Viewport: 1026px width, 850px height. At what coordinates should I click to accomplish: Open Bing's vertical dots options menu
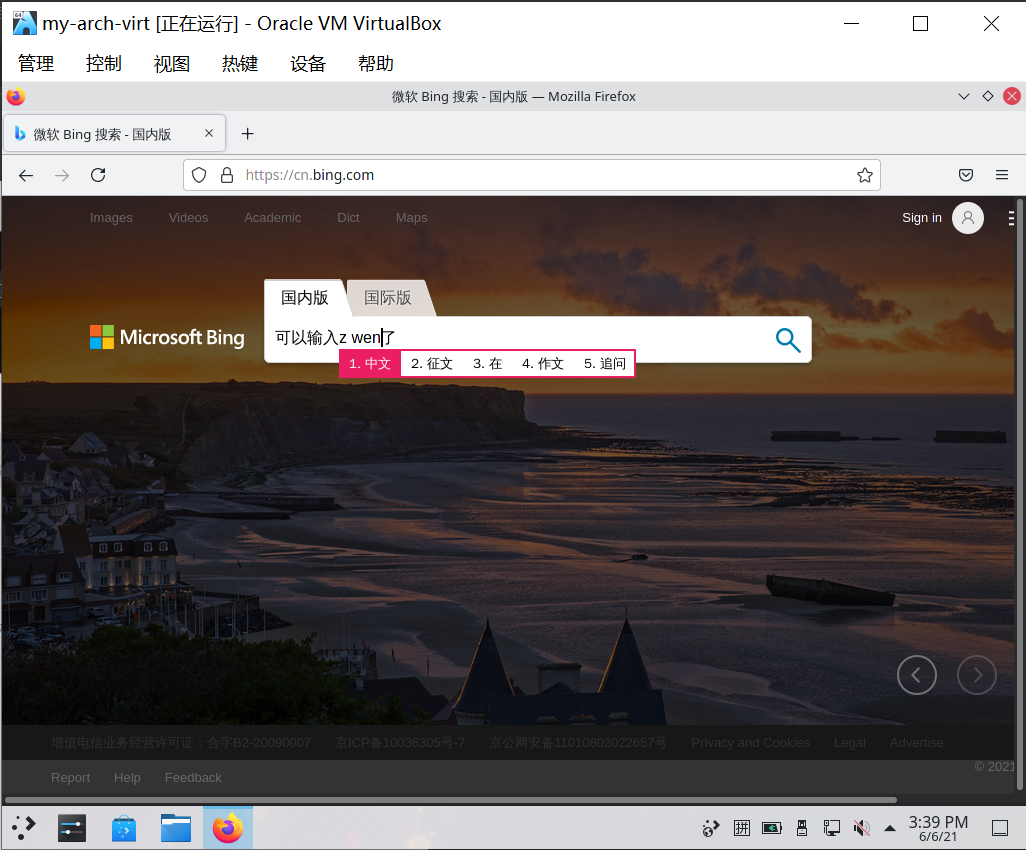(x=1011, y=218)
